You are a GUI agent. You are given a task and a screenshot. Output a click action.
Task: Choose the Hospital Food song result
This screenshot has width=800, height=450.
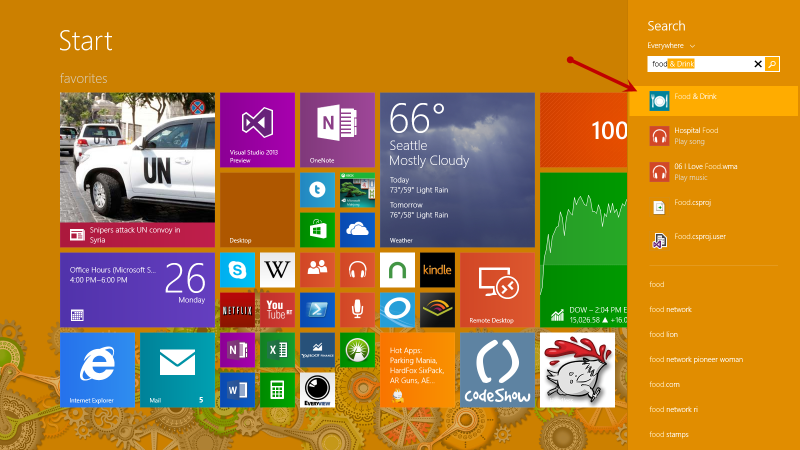click(713, 135)
